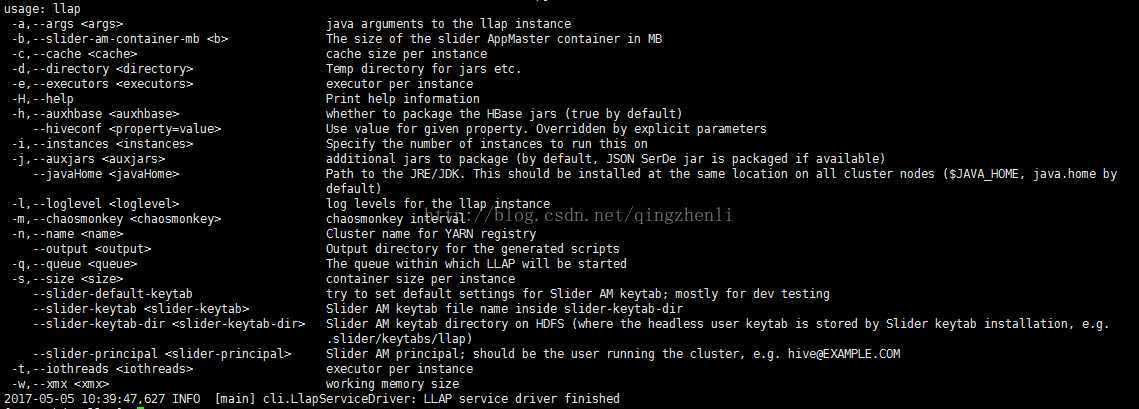This screenshot has height=409, width=1139.
Task: Select the --slider-am-container-mb option
Action: click(119, 39)
